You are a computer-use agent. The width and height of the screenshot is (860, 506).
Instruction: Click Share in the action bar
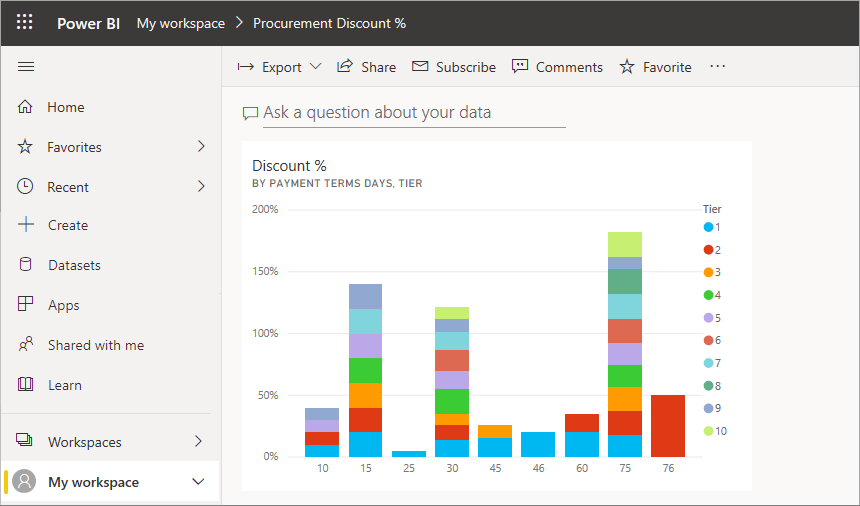point(366,67)
